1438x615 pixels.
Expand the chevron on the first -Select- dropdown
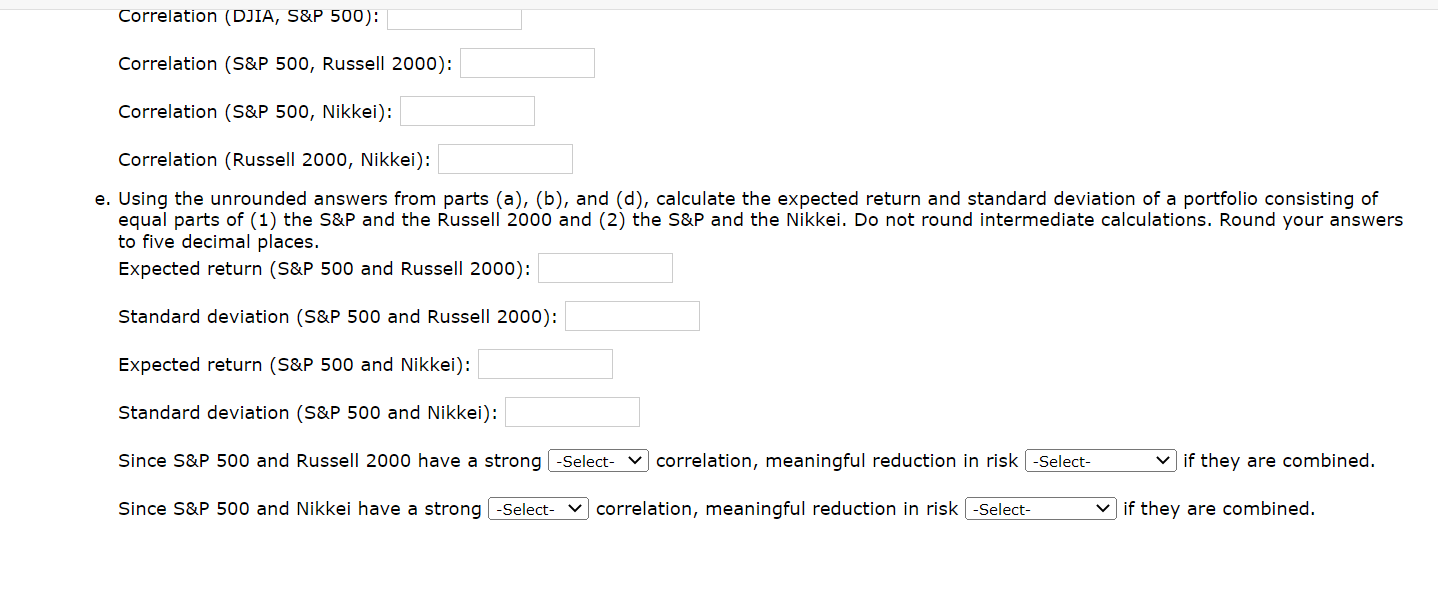(x=636, y=460)
